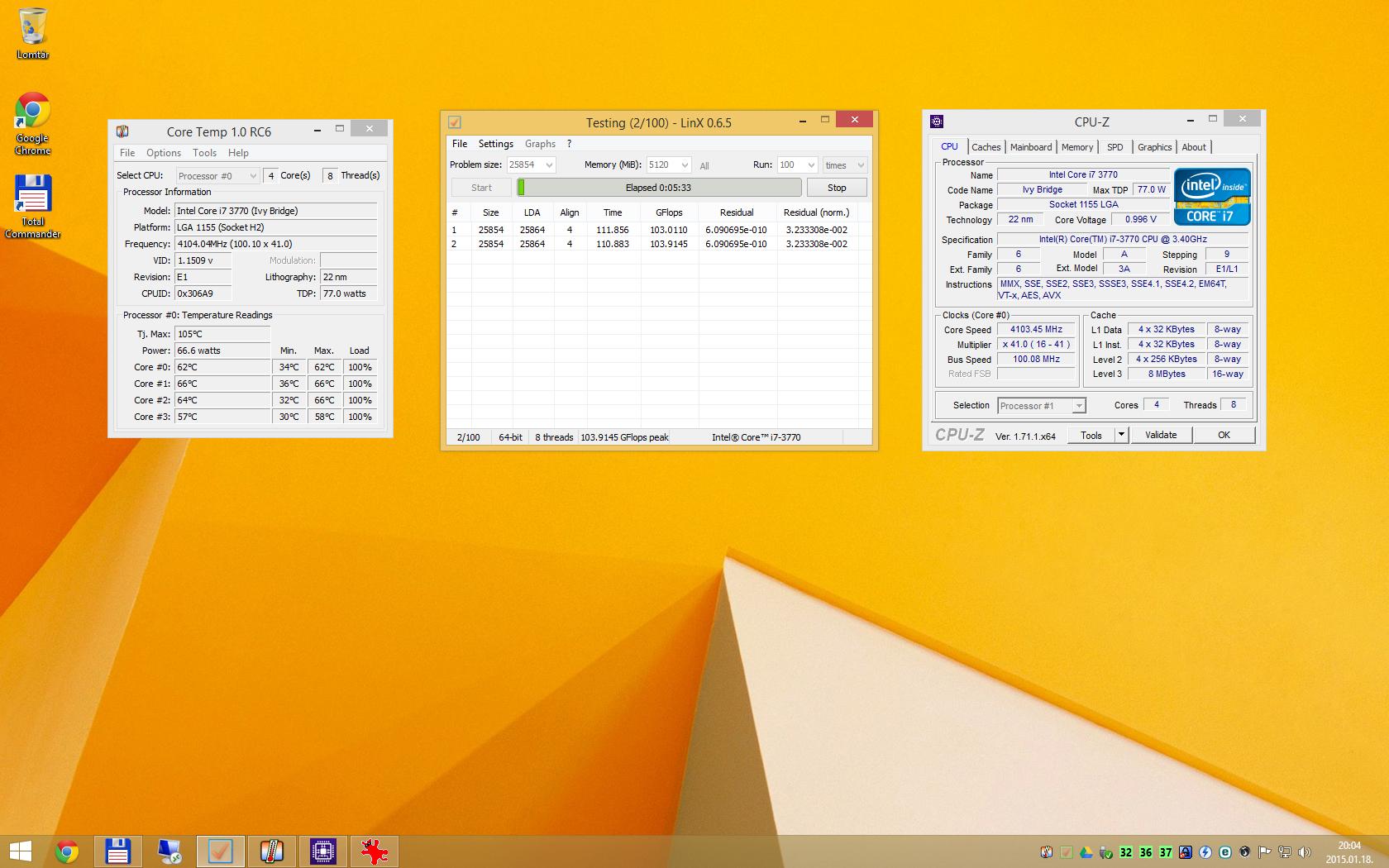Open network tray icon
This screenshot has width=1389, height=868.
click(1285, 852)
